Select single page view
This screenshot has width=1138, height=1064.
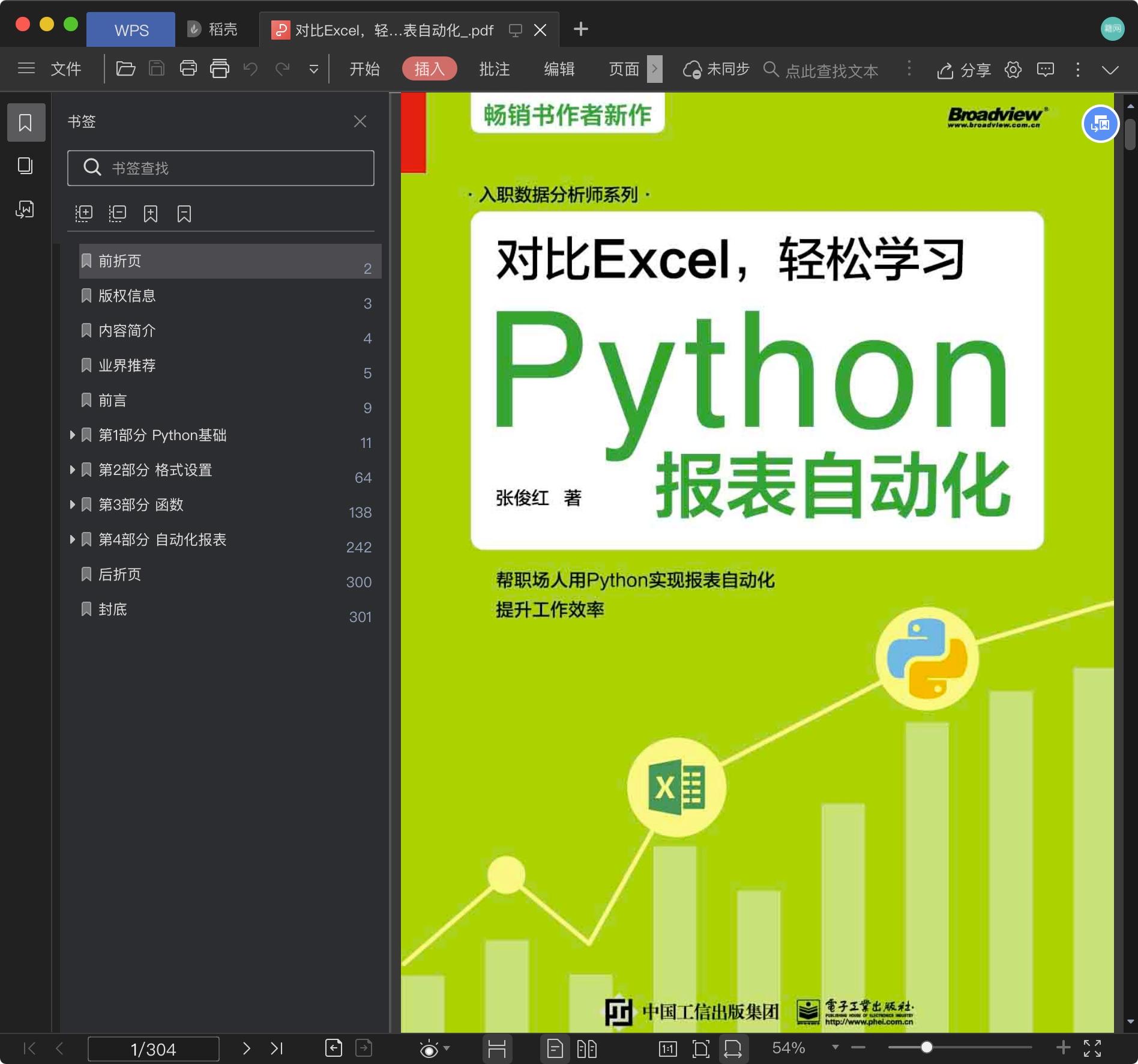pos(555,1049)
